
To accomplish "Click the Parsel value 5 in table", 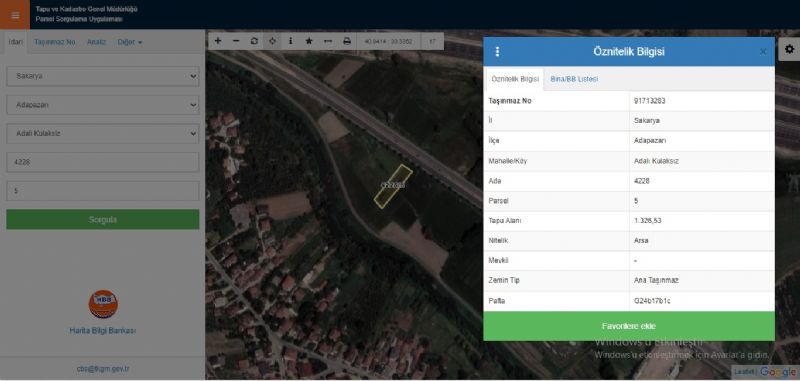I will [x=636, y=201].
